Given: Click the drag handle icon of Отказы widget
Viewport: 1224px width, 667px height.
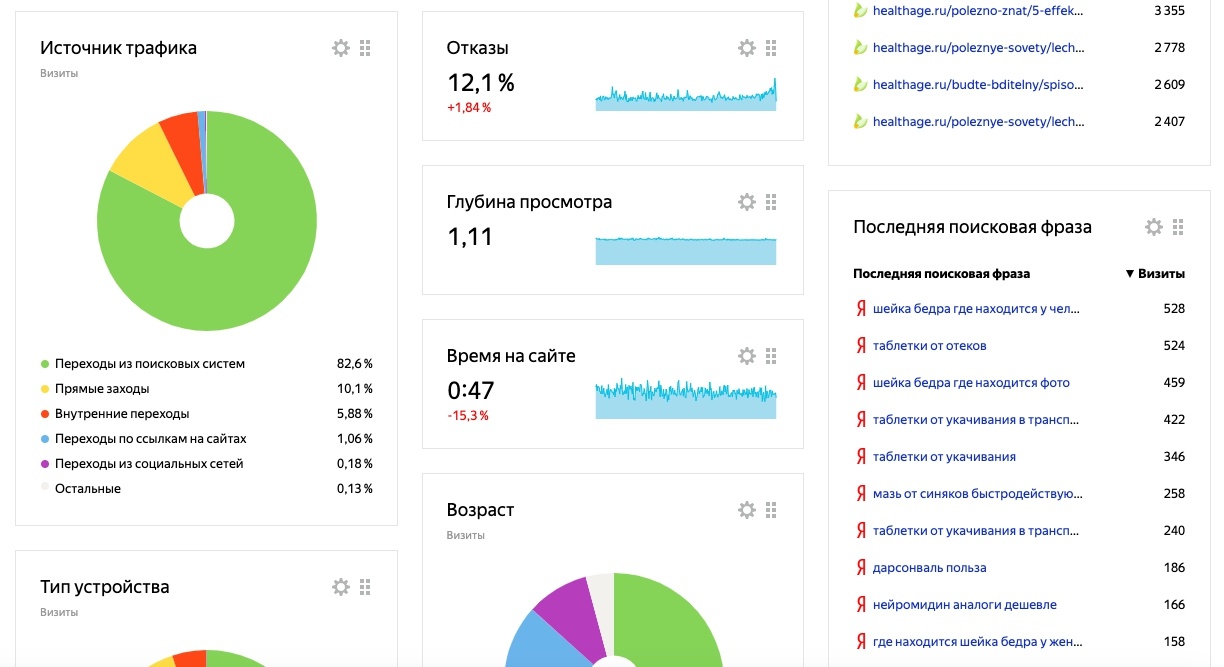Looking at the screenshot, I should (x=771, y=48).
